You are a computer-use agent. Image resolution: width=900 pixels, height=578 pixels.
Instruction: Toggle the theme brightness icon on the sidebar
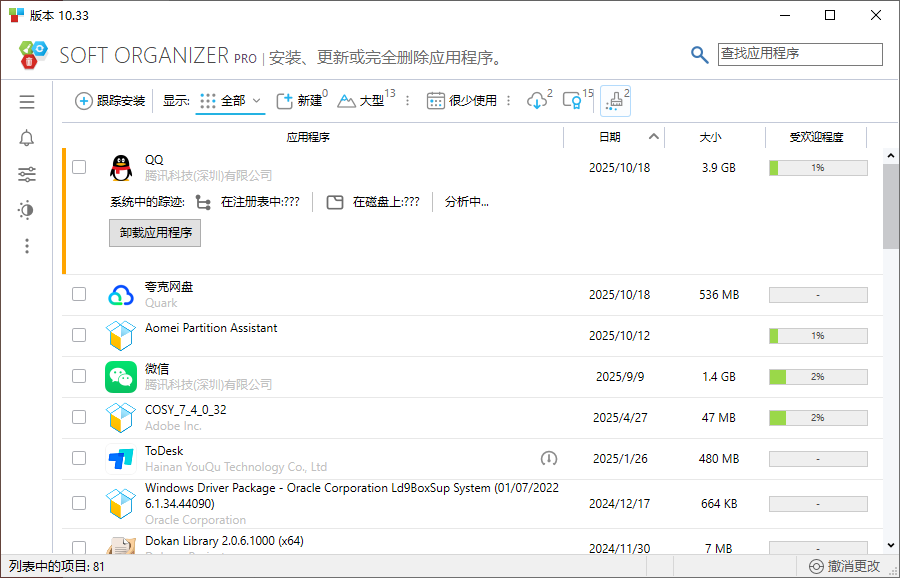click(x=27, y=209)
